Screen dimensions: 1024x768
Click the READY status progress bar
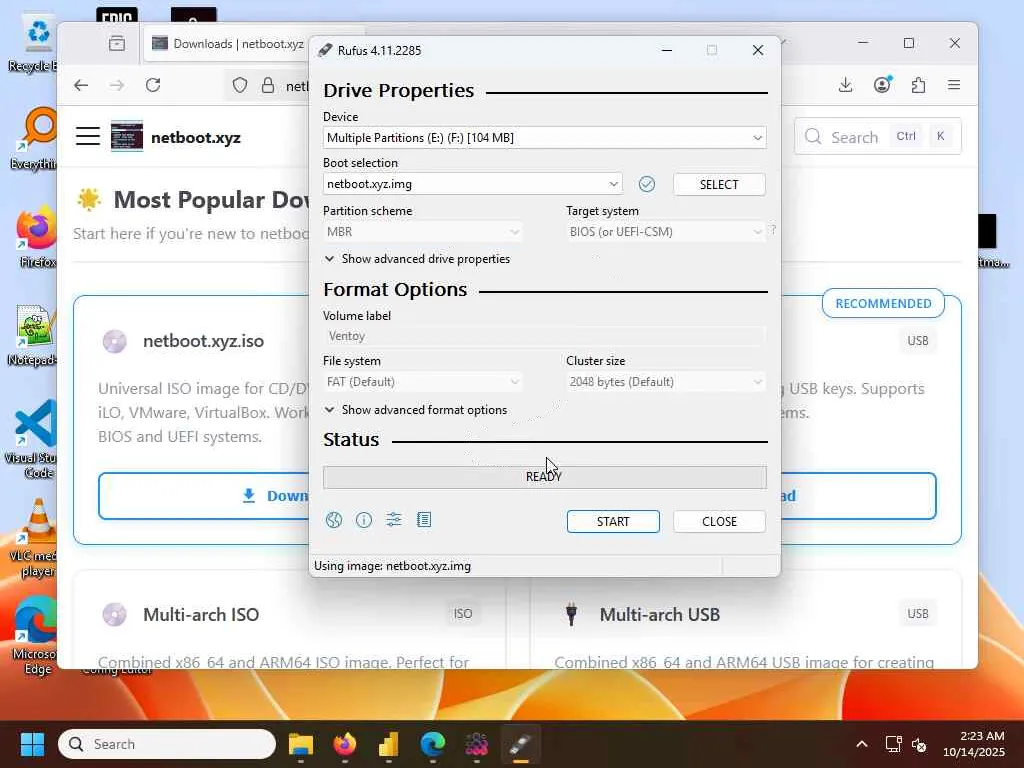pos(545,477)
